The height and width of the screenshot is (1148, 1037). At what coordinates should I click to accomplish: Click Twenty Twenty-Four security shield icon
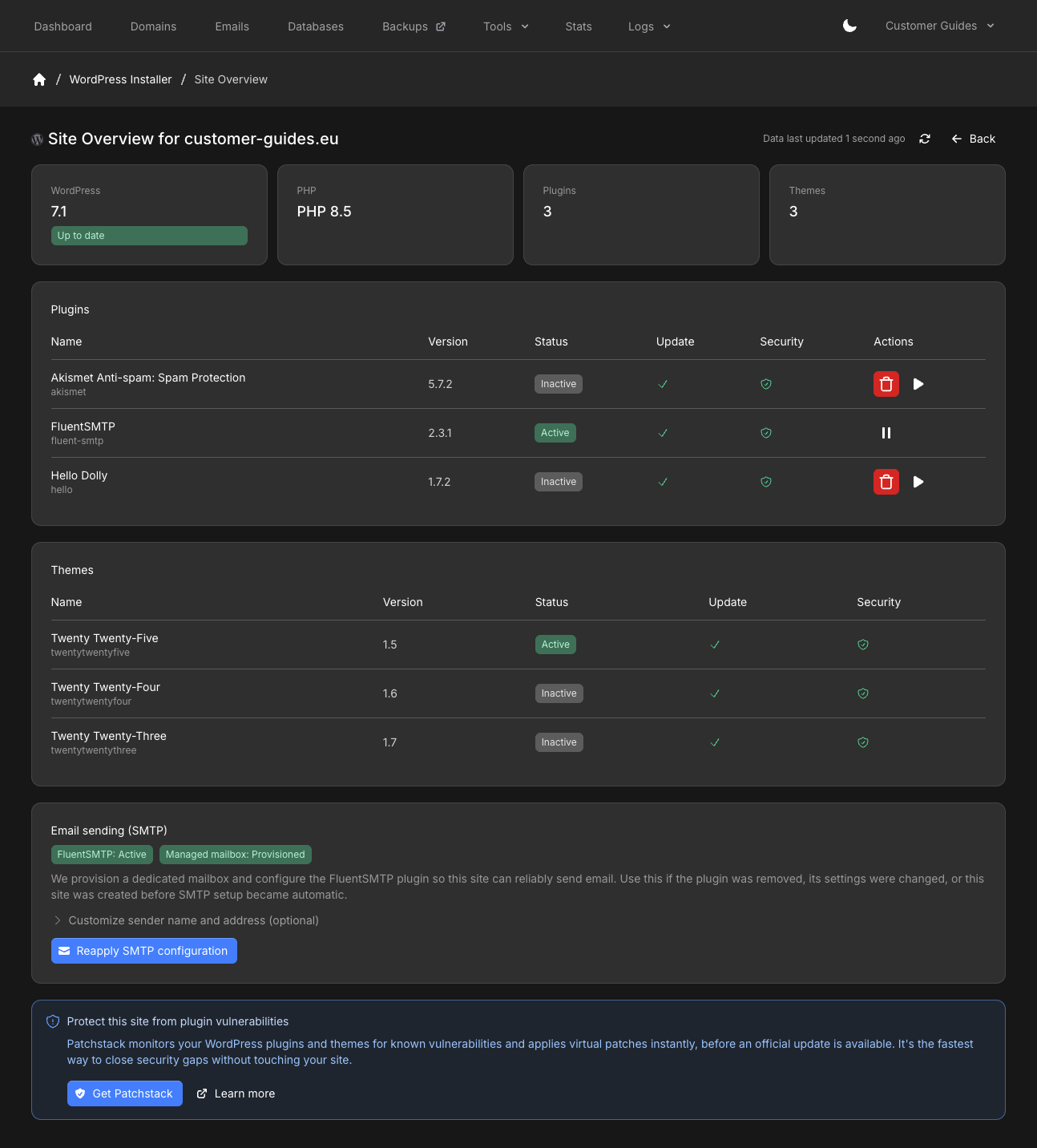click(863, 693)
